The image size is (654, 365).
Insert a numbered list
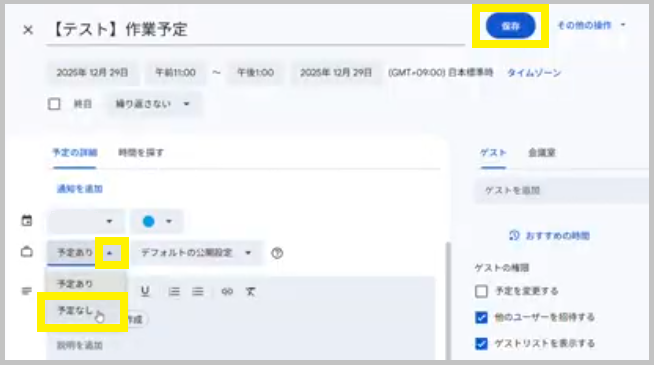pyautogui.click(x=174, y=291)
